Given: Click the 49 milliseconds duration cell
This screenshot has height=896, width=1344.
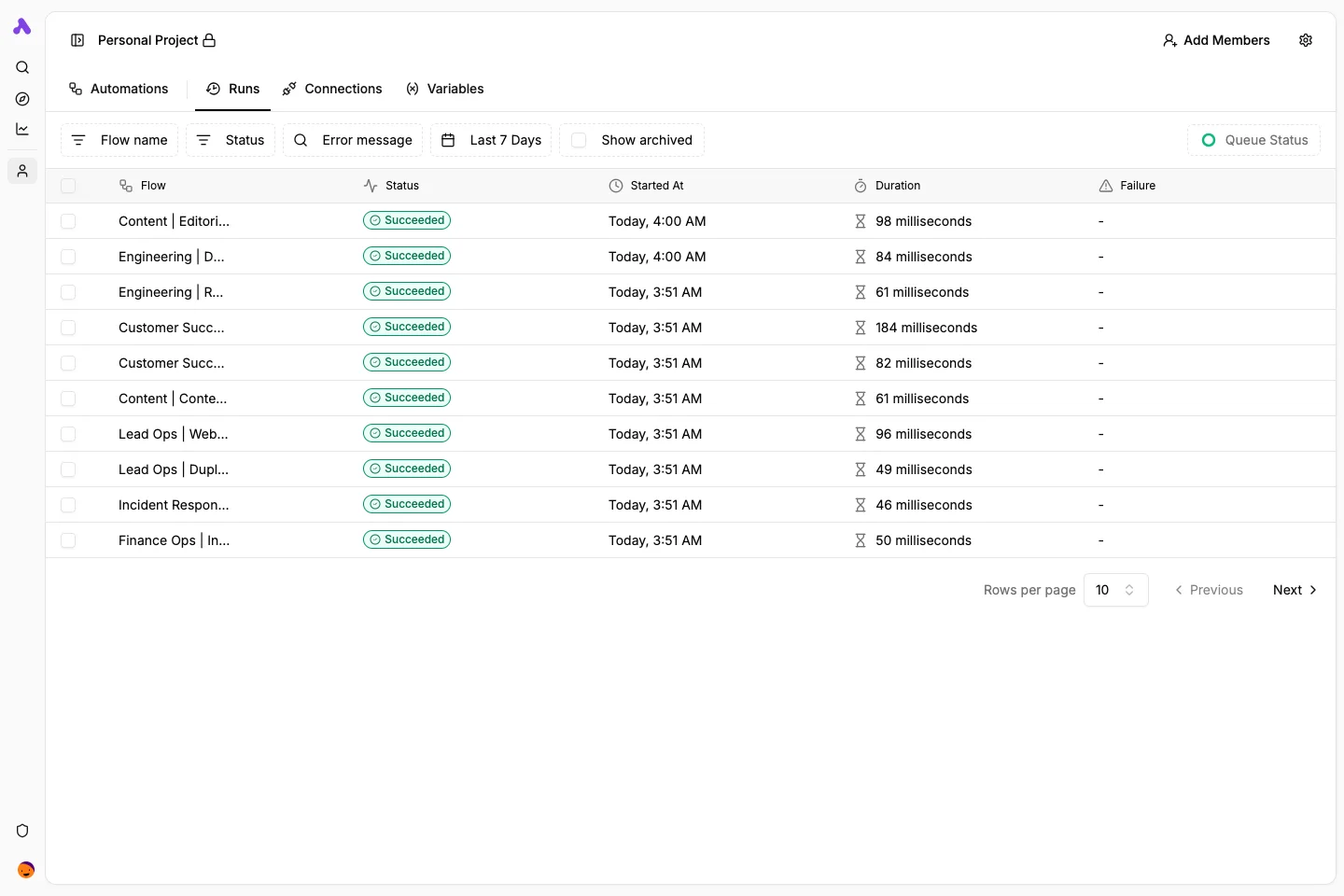Looking at the screenshot, I should 923,469.
